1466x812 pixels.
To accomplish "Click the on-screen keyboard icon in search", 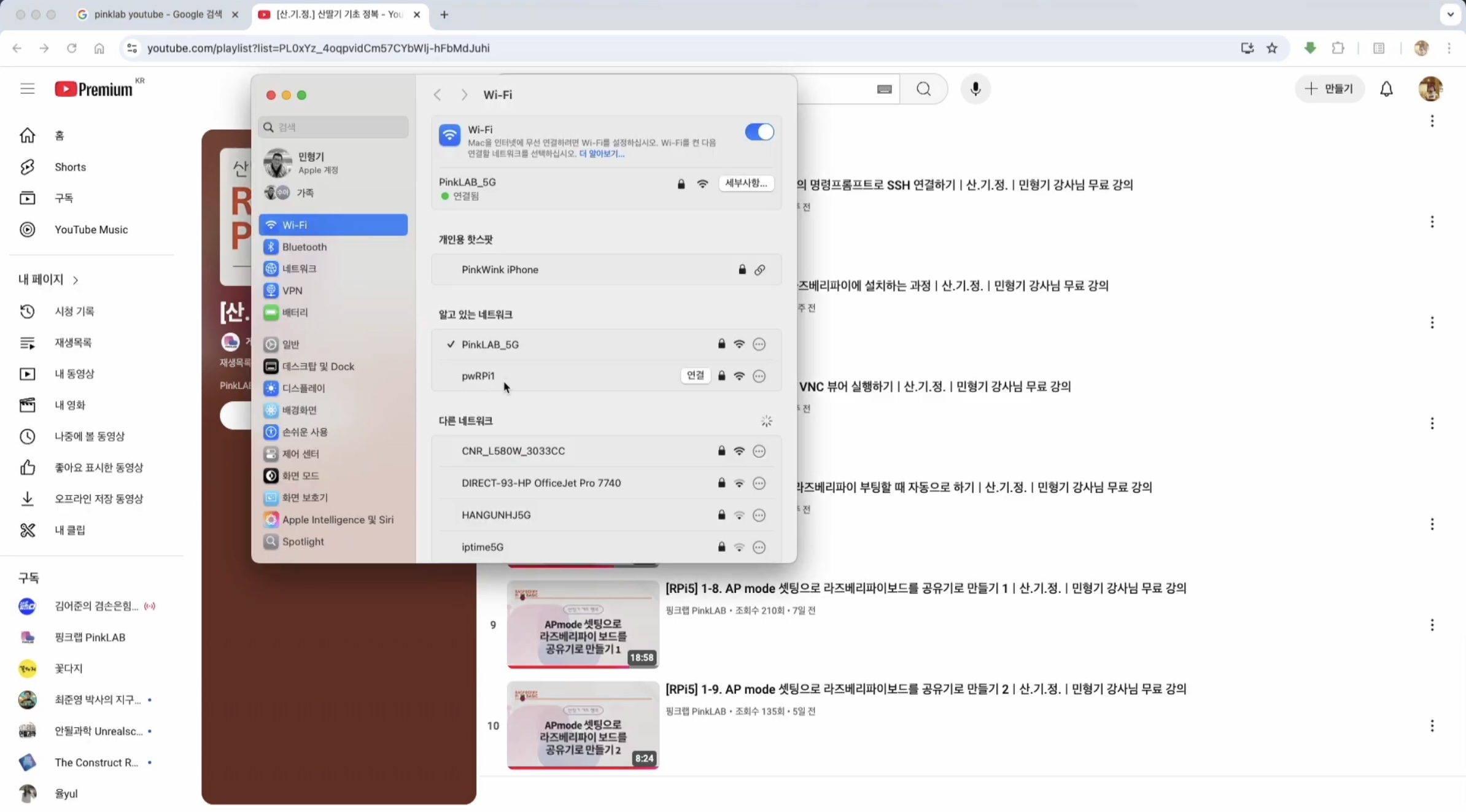I will 884,89.
